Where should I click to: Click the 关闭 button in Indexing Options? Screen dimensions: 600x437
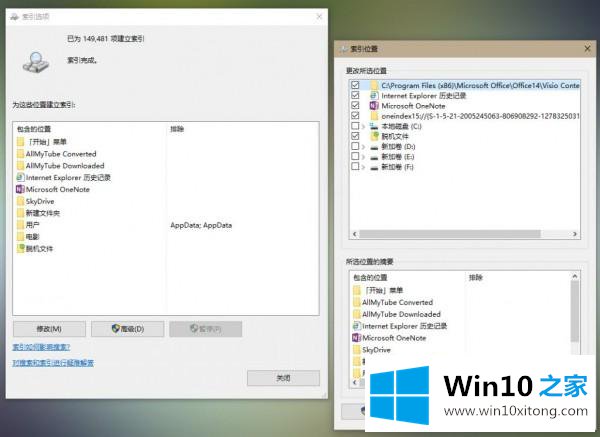(283, 378)
